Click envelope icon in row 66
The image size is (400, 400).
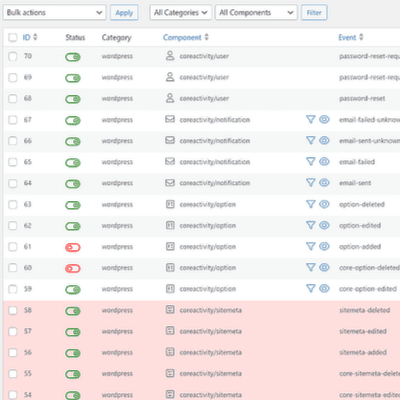pos(170,140)
